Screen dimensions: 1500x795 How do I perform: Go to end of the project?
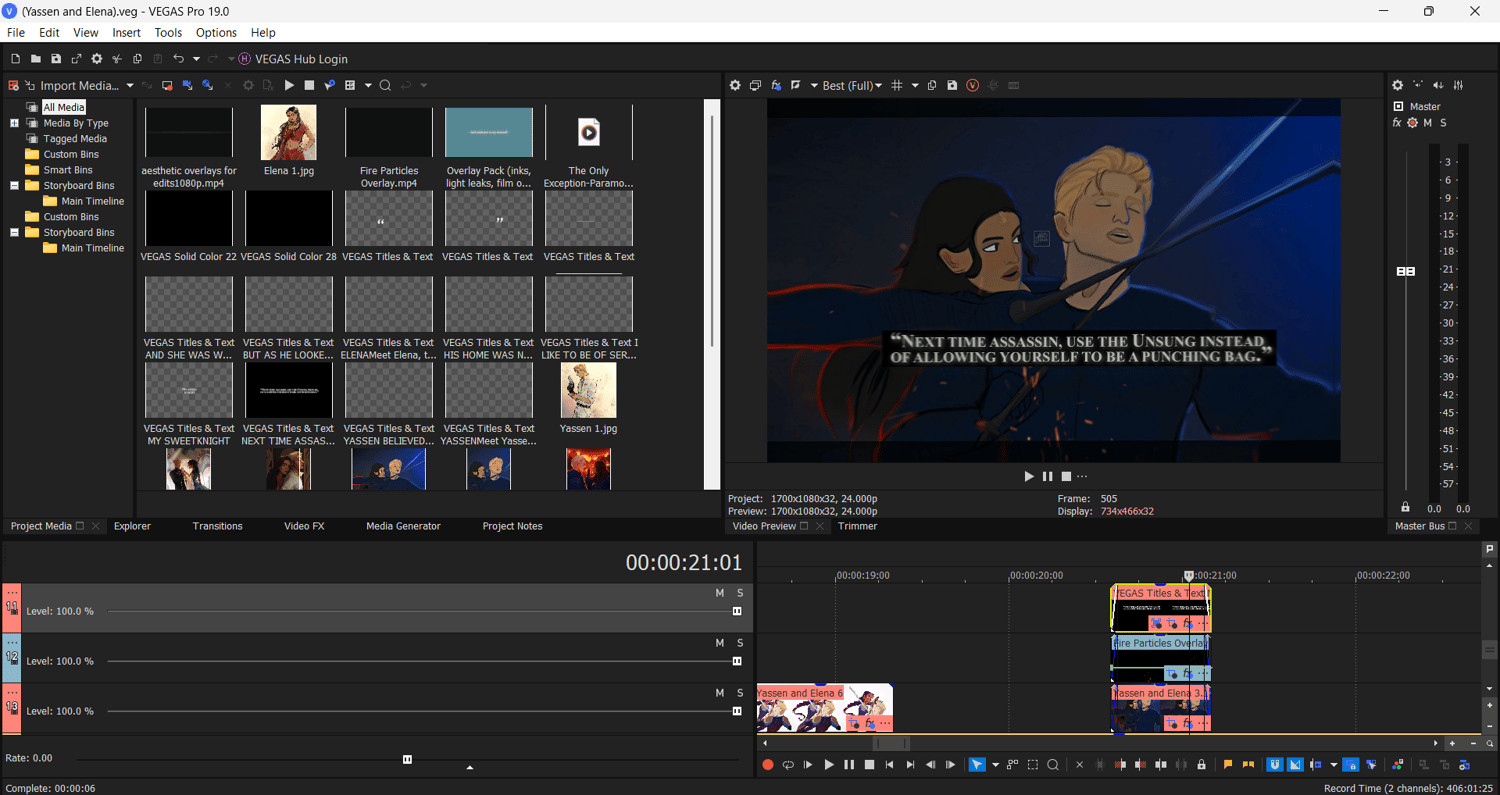click(910, 765)
